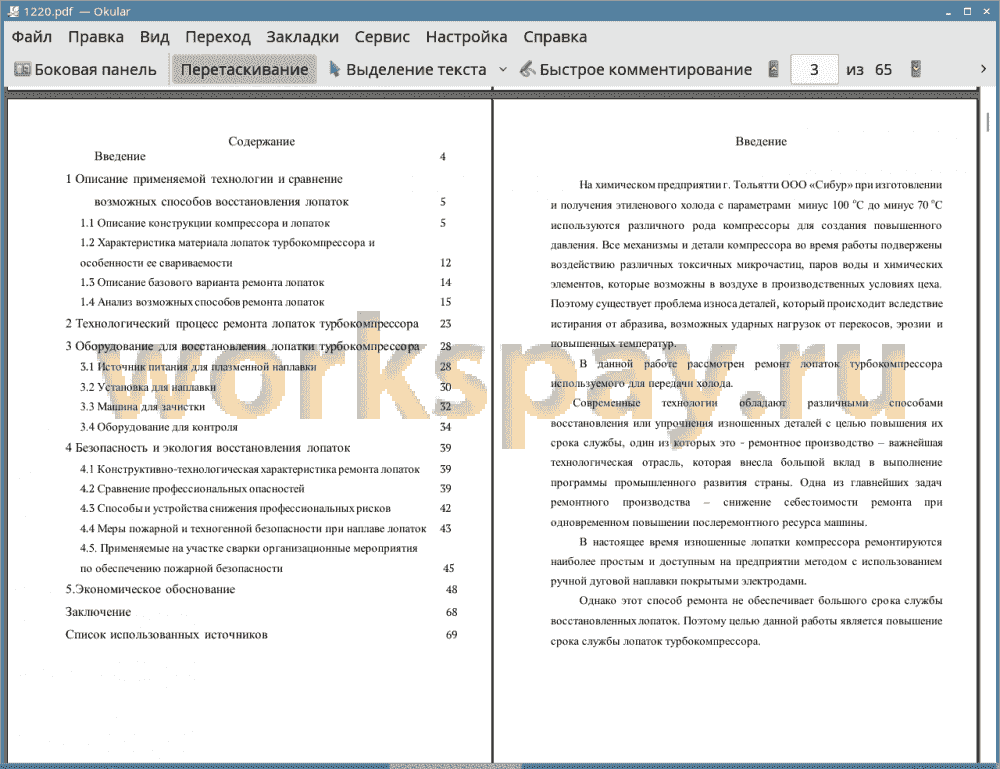1000x769 pixels.
Task: Close the Okular window
Action: pyautogui.click(x=986, y=11)
